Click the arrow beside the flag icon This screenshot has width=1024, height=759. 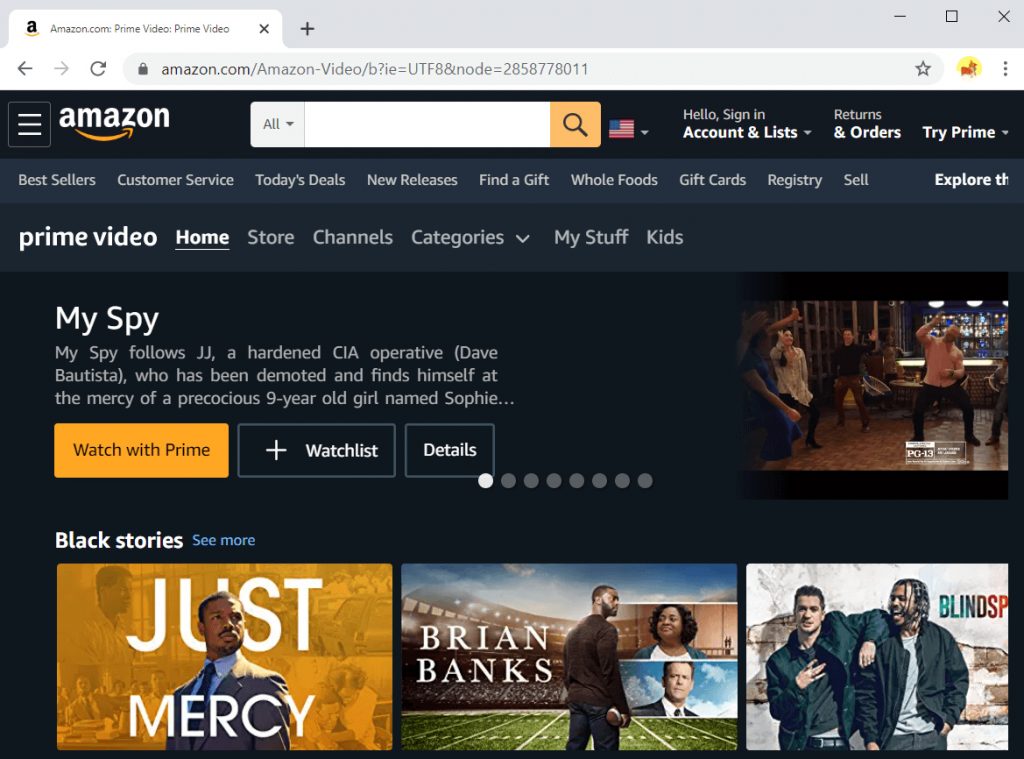pos(645,132)
